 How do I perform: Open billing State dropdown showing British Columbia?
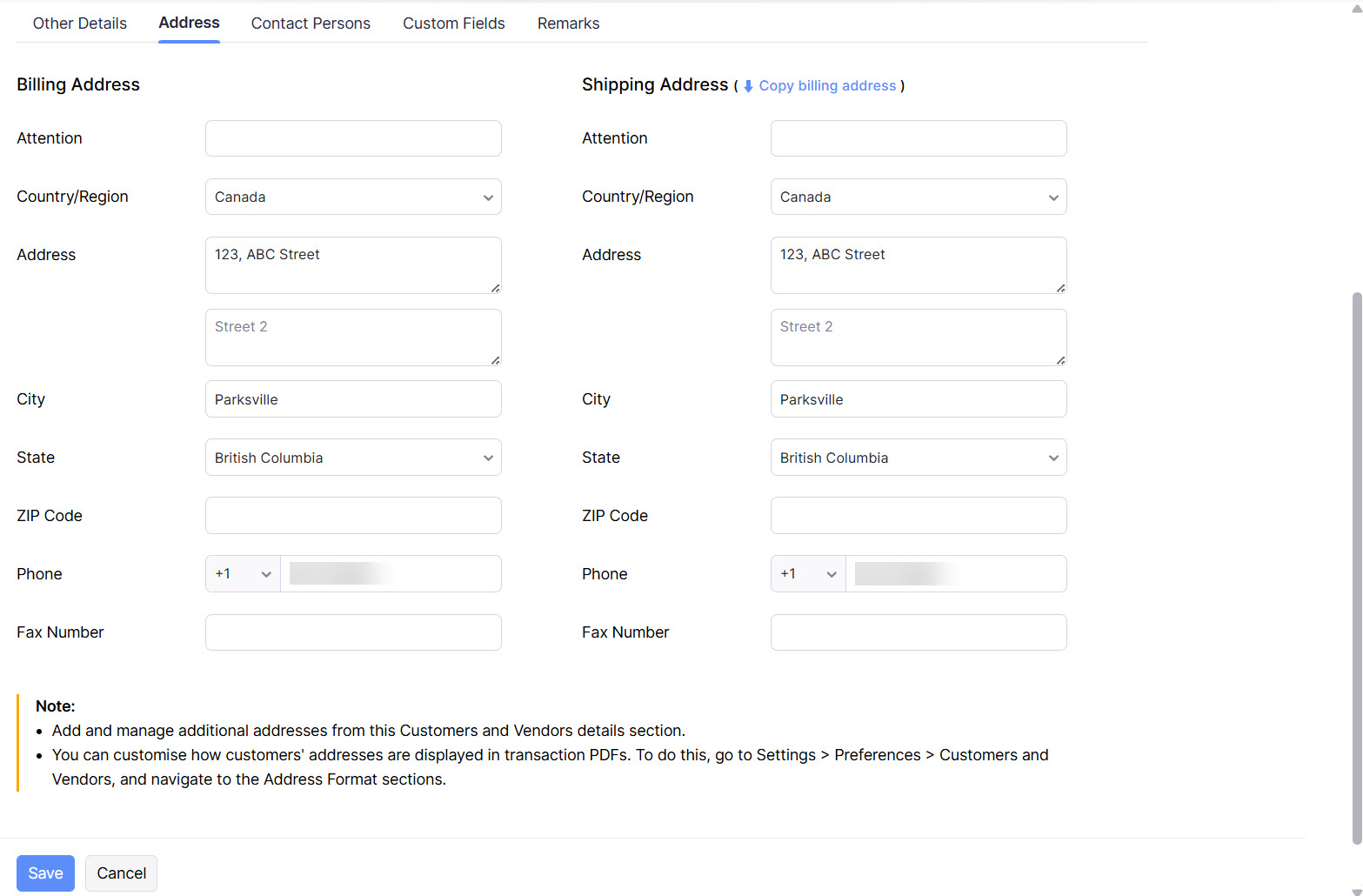tap(353, 458)
